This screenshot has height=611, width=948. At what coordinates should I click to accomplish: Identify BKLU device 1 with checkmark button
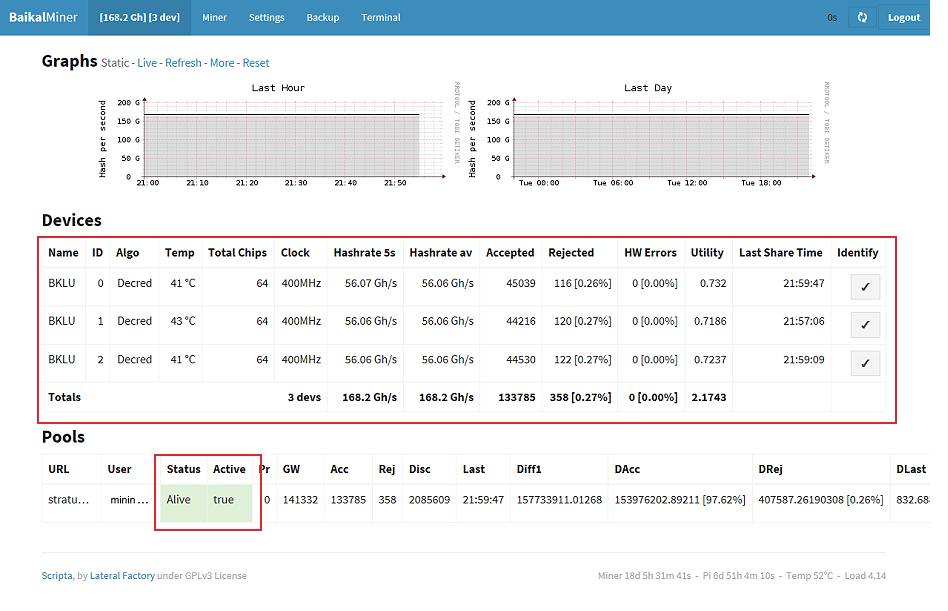tap(865, 325)
